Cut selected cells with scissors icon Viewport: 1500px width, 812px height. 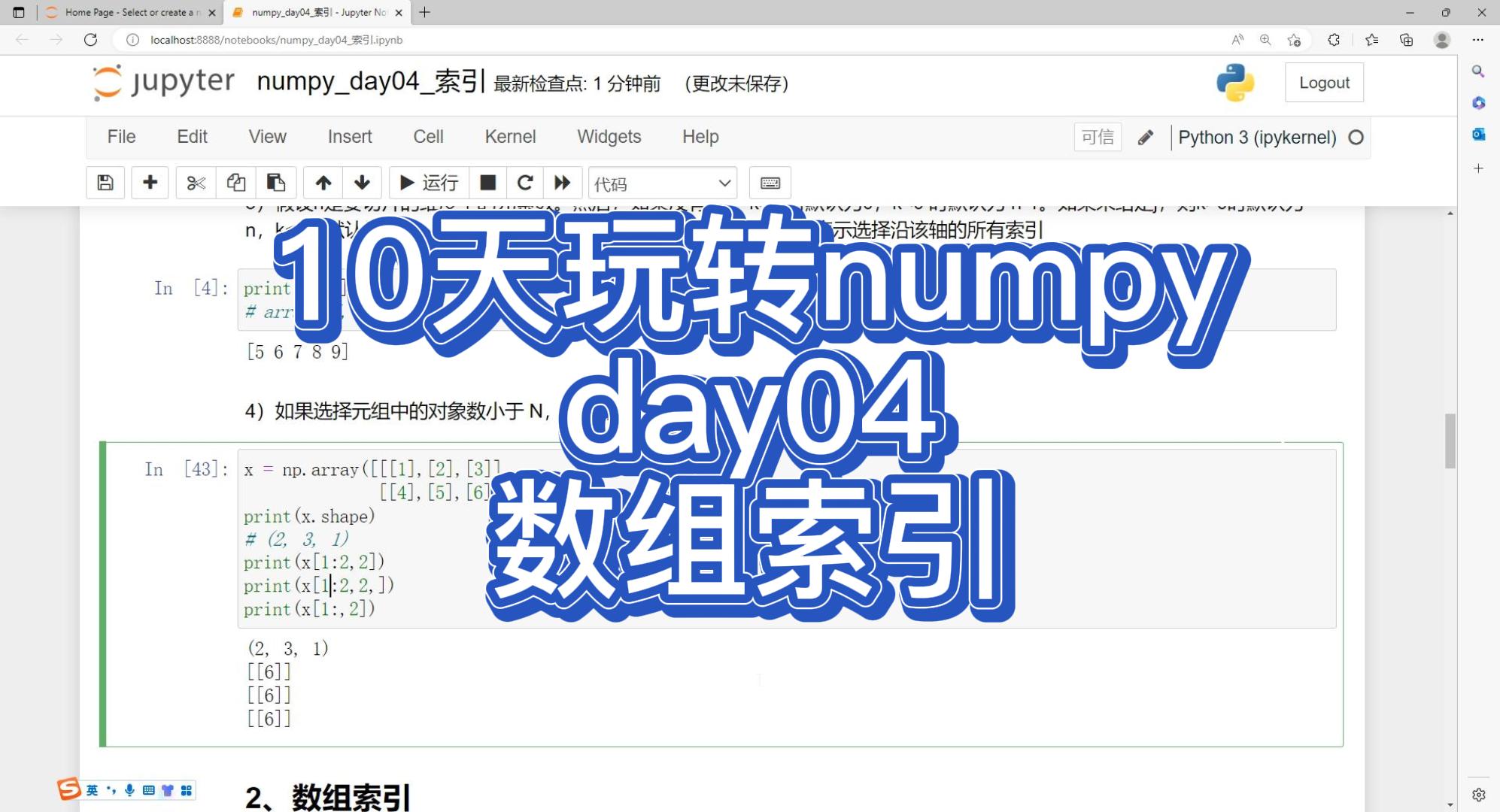pos(196,183)
